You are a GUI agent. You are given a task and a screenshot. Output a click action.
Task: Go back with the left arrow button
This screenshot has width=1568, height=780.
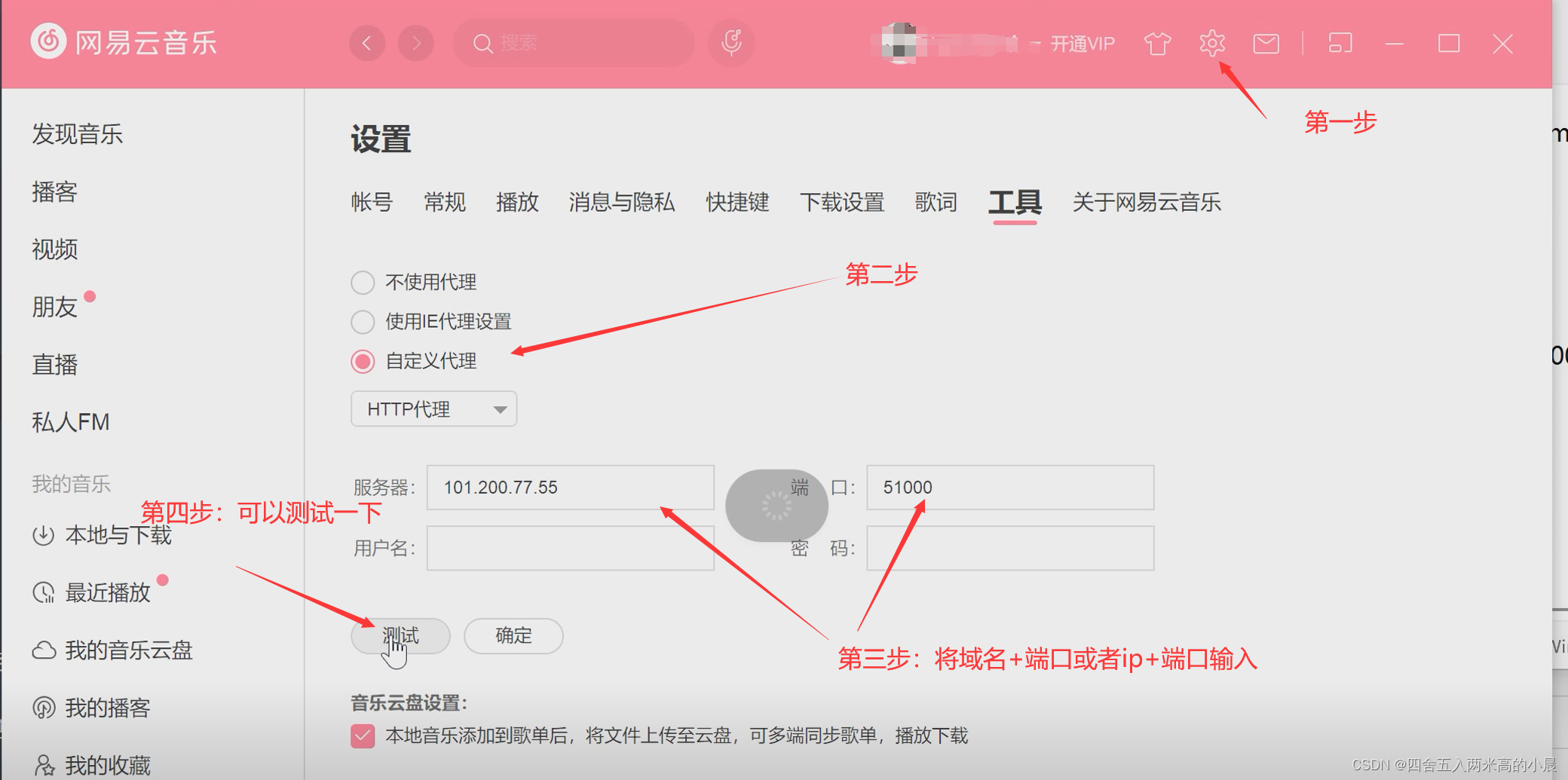367,43
